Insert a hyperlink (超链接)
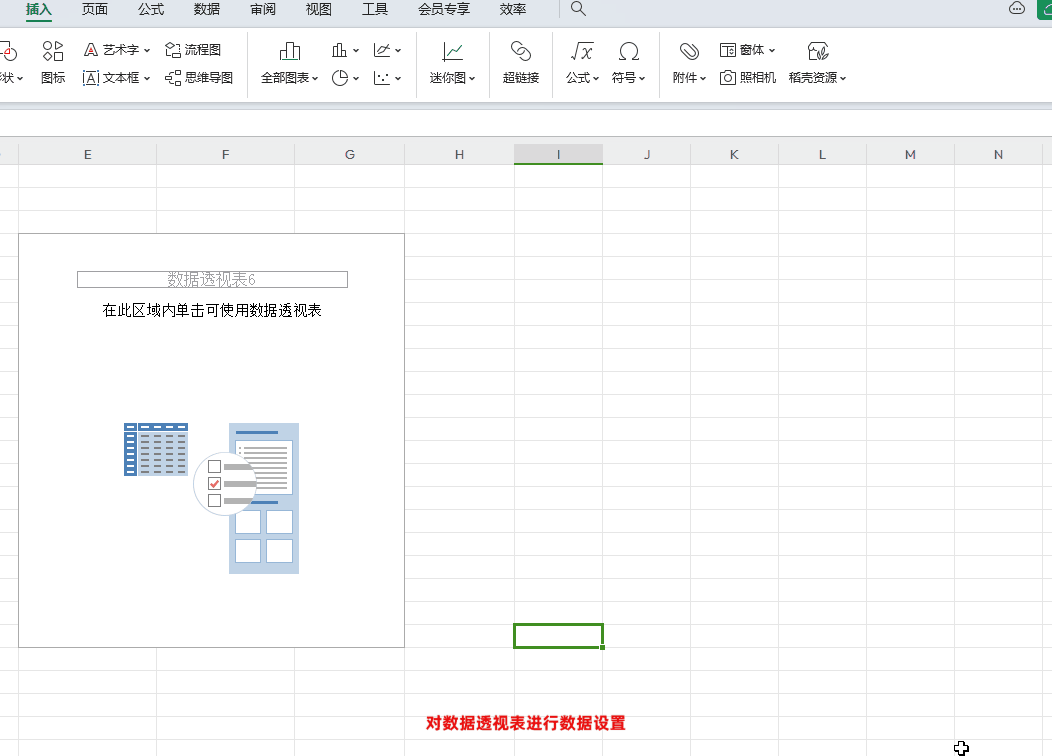The width and height of the screenshot is (1052, 756). [x=521, y=63]
